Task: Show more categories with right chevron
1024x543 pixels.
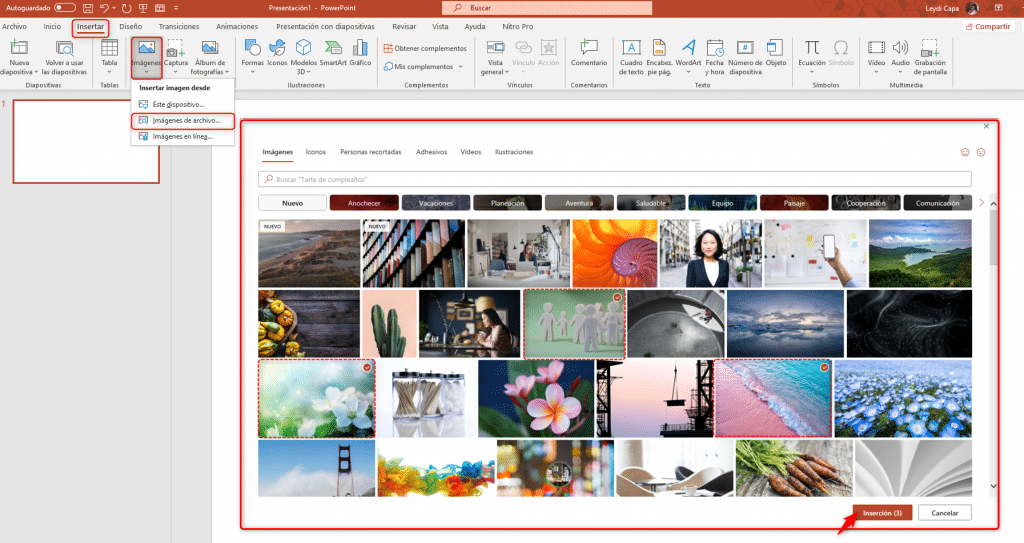Action: tap(981, 203)
